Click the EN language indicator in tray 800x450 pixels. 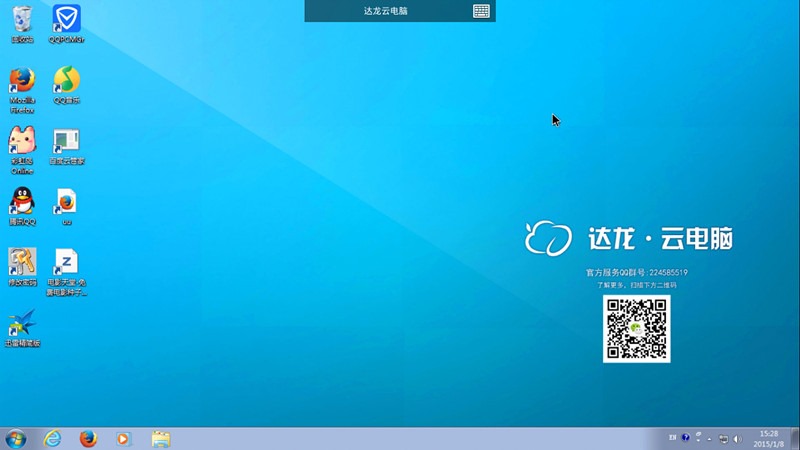pos(672,437)
